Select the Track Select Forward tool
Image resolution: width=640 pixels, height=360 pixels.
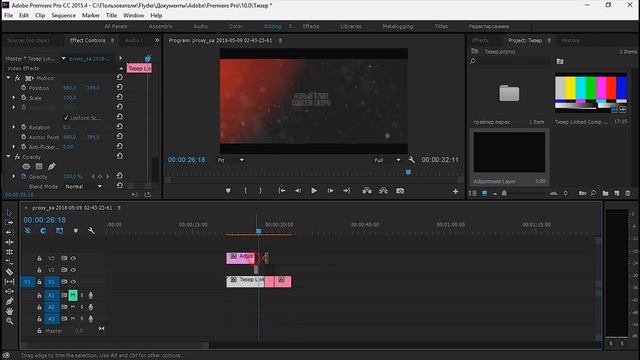[9, 223]
